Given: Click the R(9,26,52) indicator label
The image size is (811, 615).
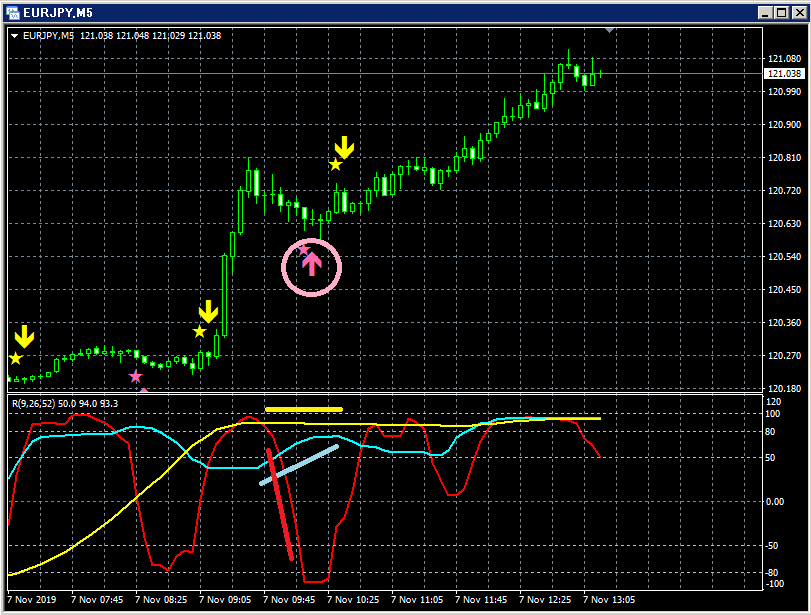Looking at the screenshot, I should 33,403.
